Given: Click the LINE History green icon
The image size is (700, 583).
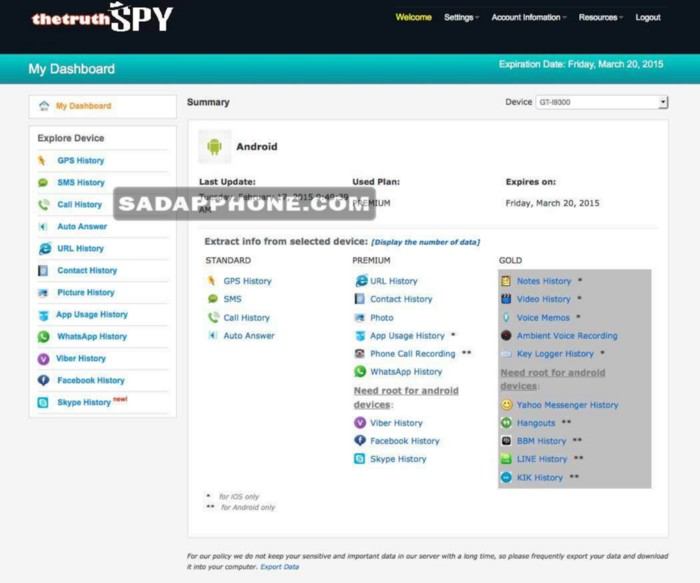Looking at the screenshot, I should [x=506, y=458].
